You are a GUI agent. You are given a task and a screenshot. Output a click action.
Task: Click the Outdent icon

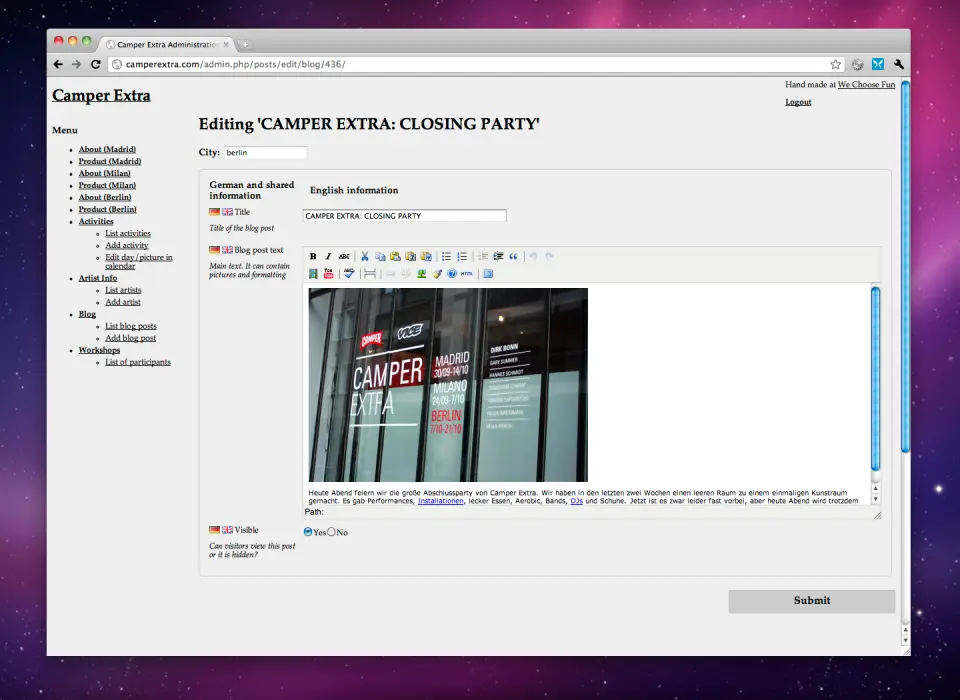pyautogui.click(x=483, y=257)
